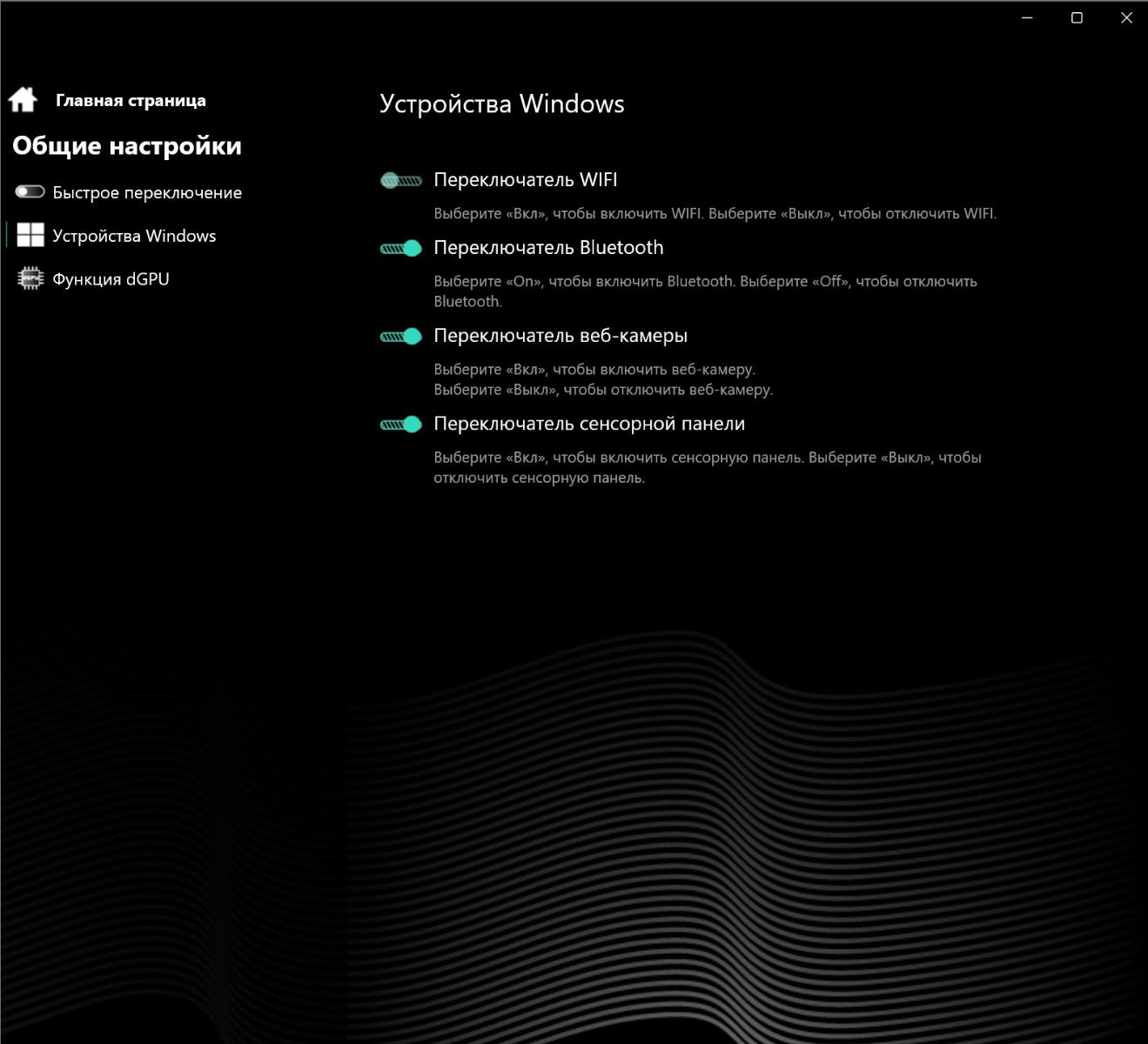Click the Переключатель веб-камеры label

point(561,335)
